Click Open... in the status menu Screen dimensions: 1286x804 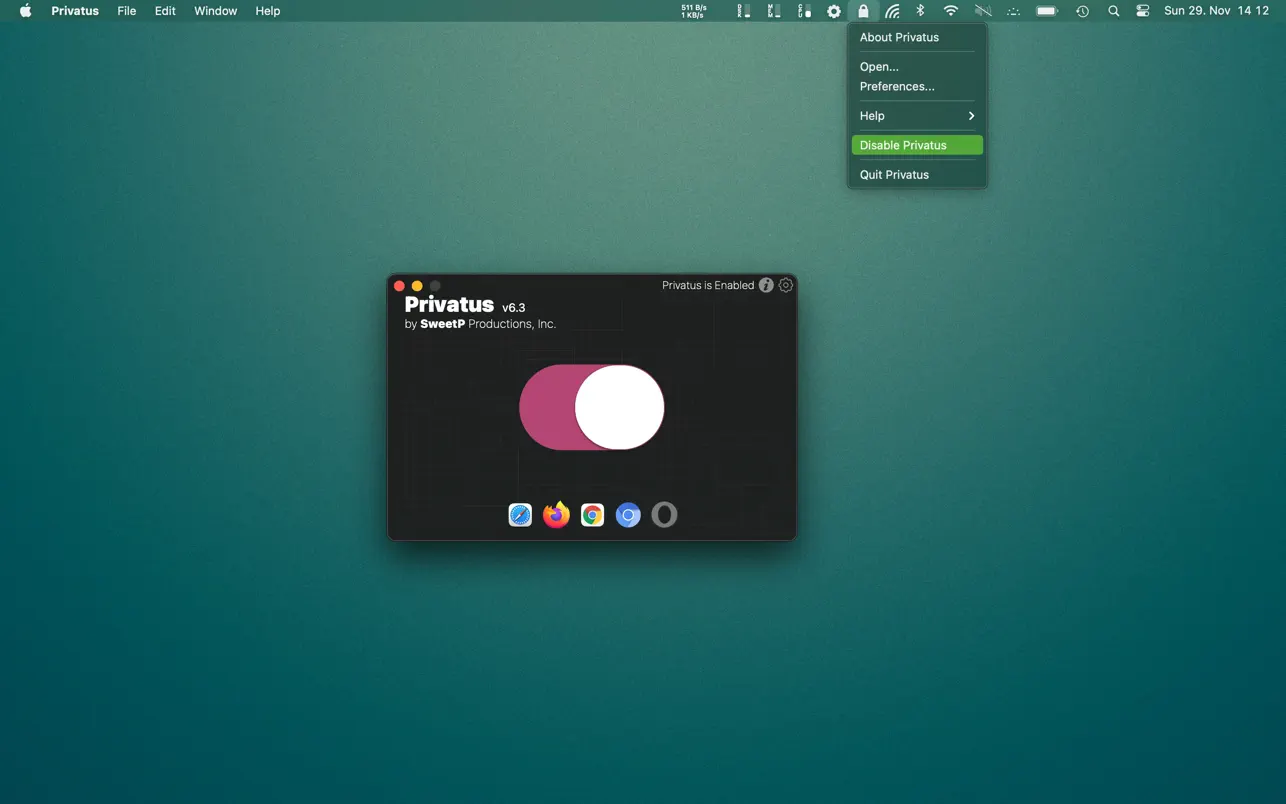pyautogui.click(x=879, y=66)
